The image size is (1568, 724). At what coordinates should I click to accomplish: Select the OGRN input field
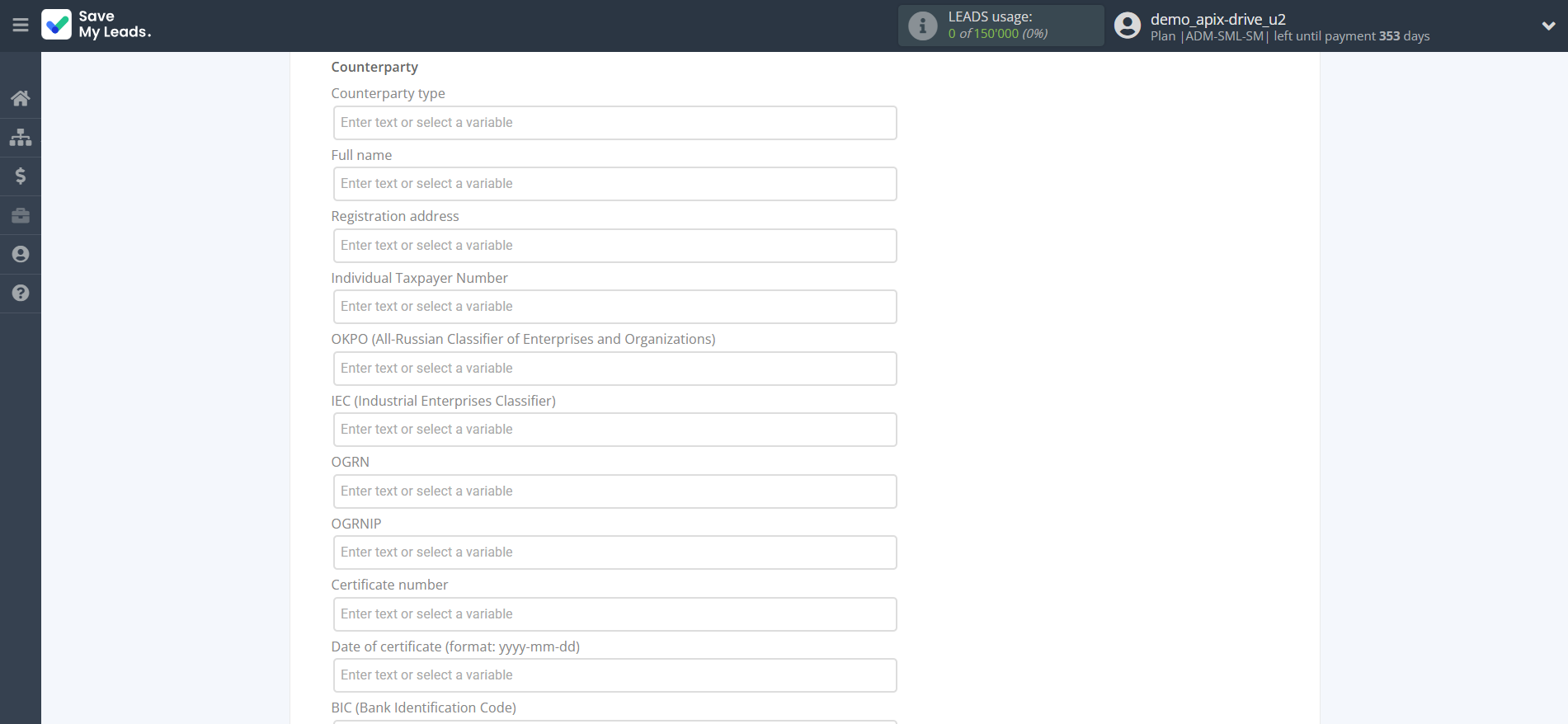[614, 491]
